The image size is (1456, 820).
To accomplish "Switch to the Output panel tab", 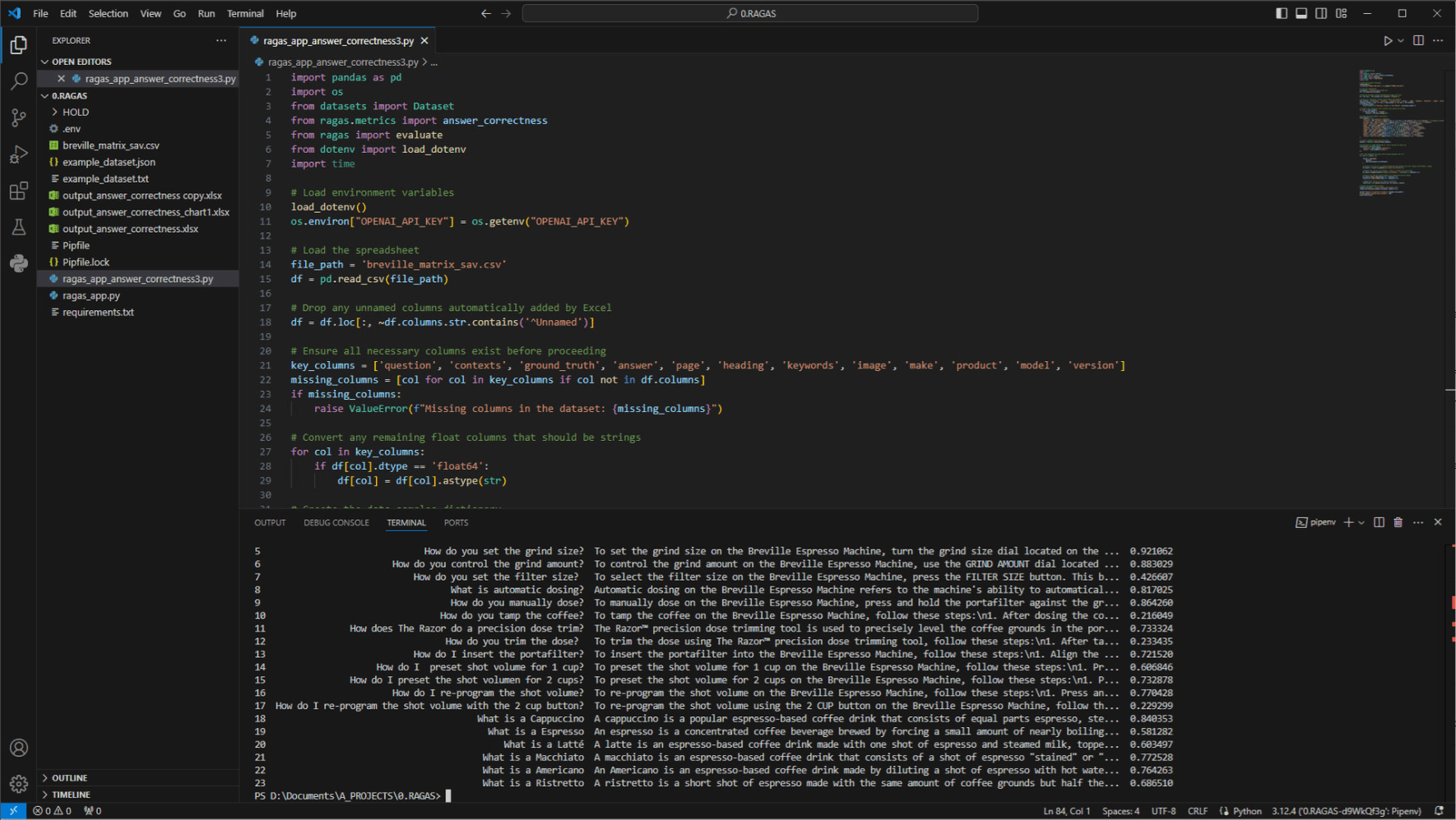I will click(270, 523).
